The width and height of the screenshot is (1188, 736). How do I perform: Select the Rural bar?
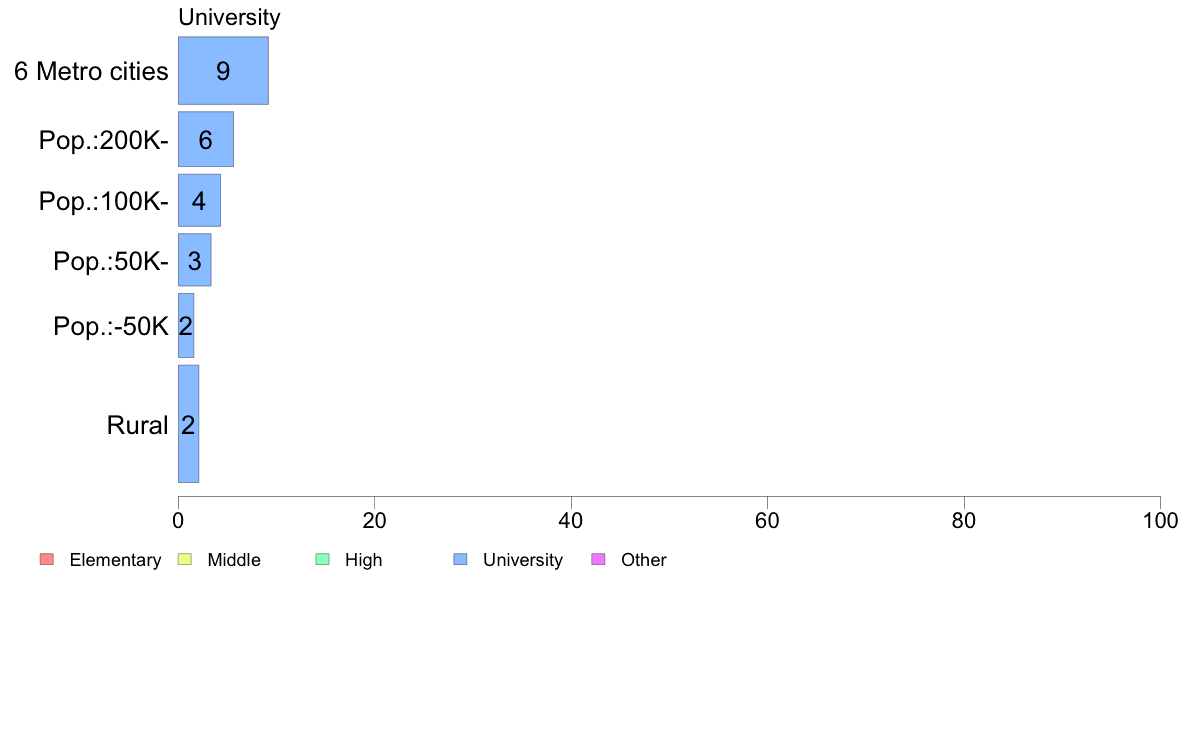[x=189, y=424]
